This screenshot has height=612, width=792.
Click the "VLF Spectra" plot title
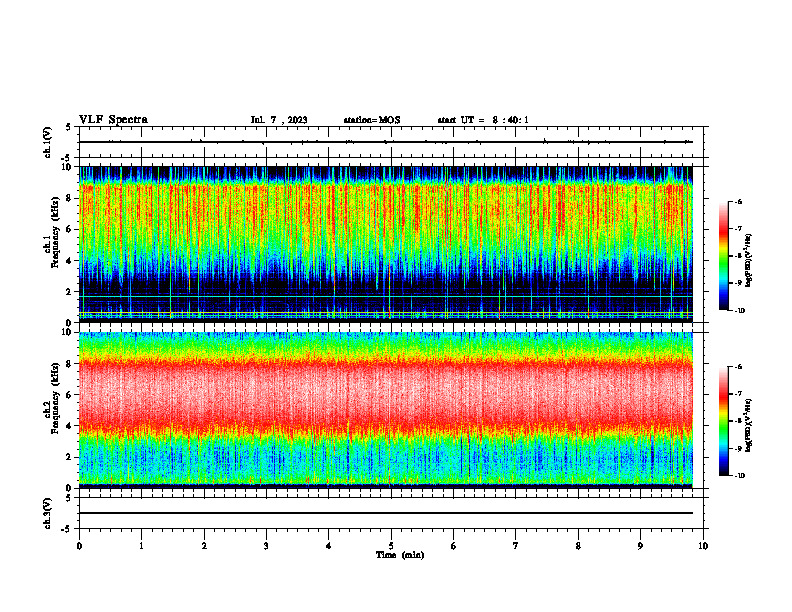click(113, 120)
